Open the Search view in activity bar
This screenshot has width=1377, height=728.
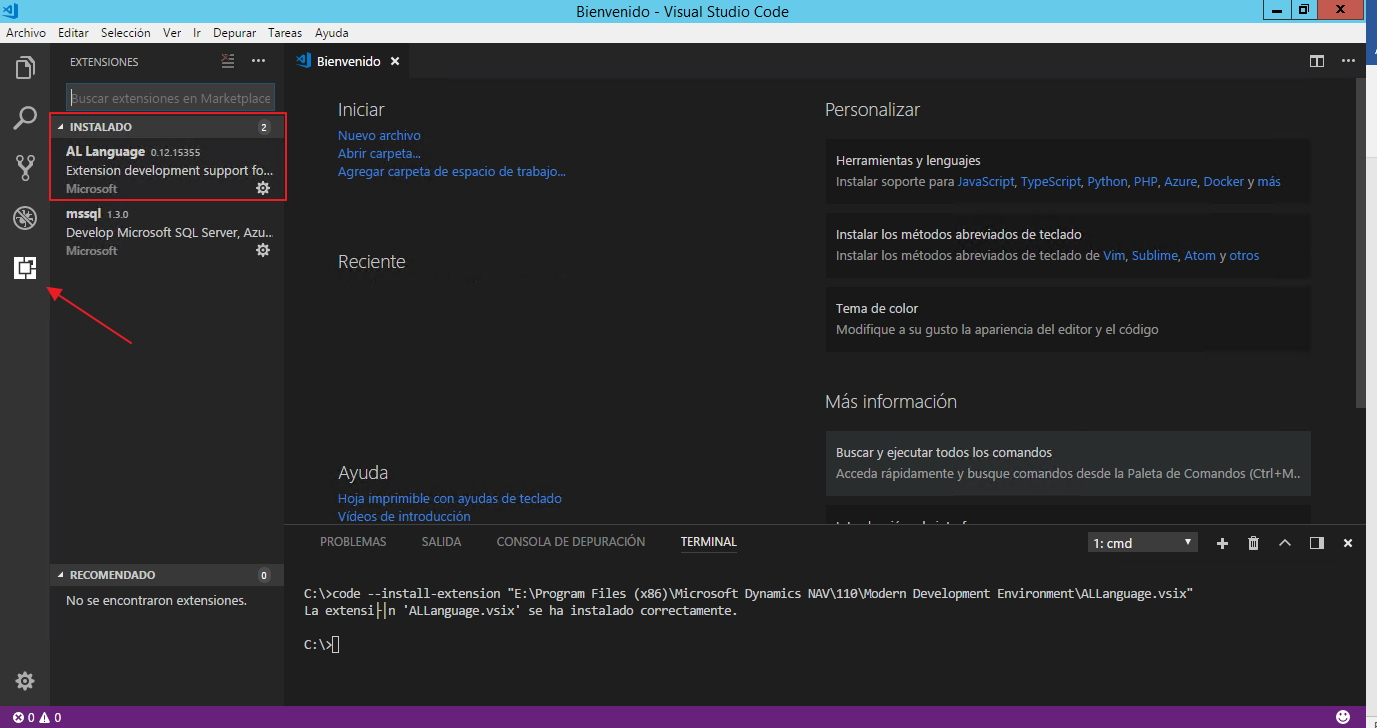[25, 118]
